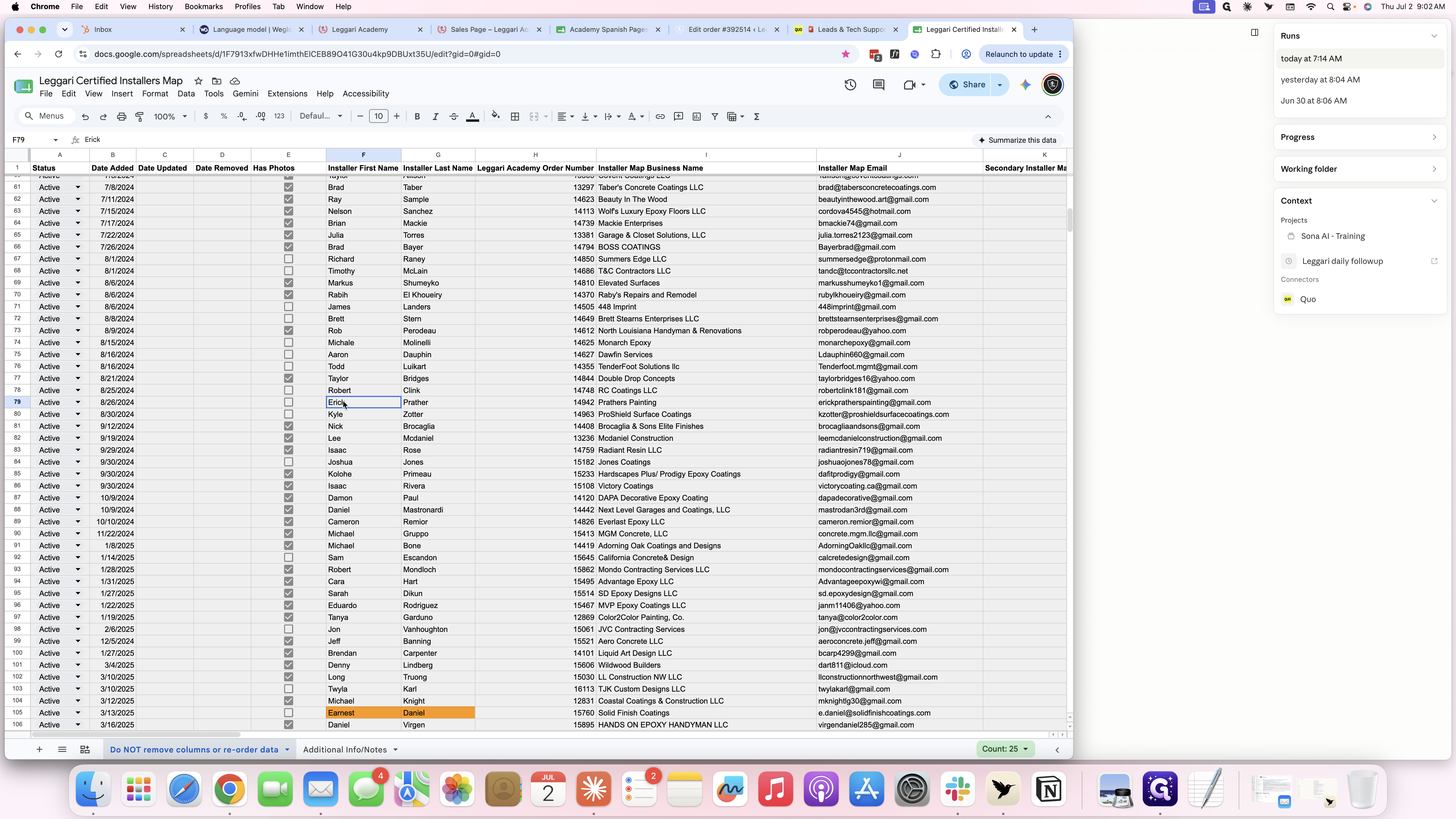Click the all sheets list icon

click(x=62, y=750)
